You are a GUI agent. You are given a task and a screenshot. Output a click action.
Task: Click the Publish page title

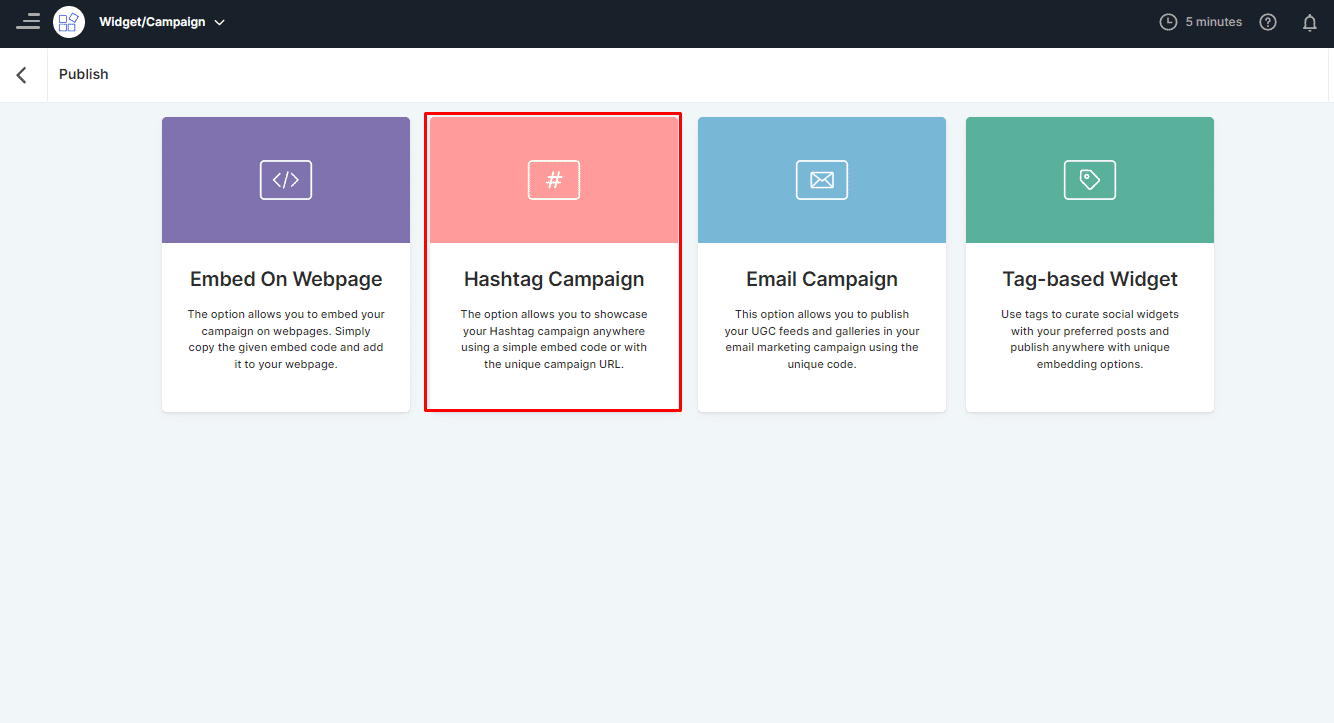point(84,74)
